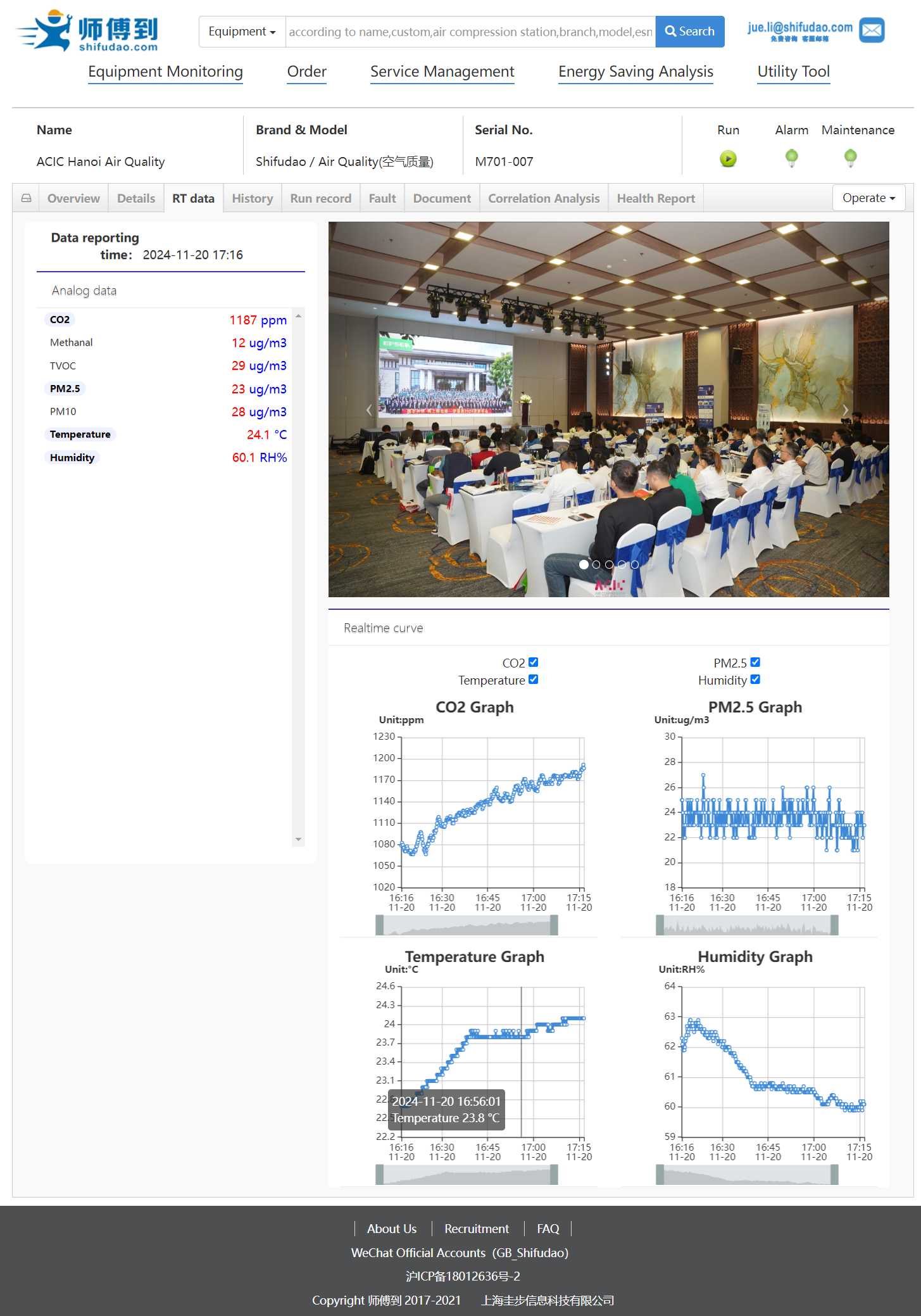Open the Equipment search type dropdown
Screen dimensions: 921x1316
tap(242, 32)
